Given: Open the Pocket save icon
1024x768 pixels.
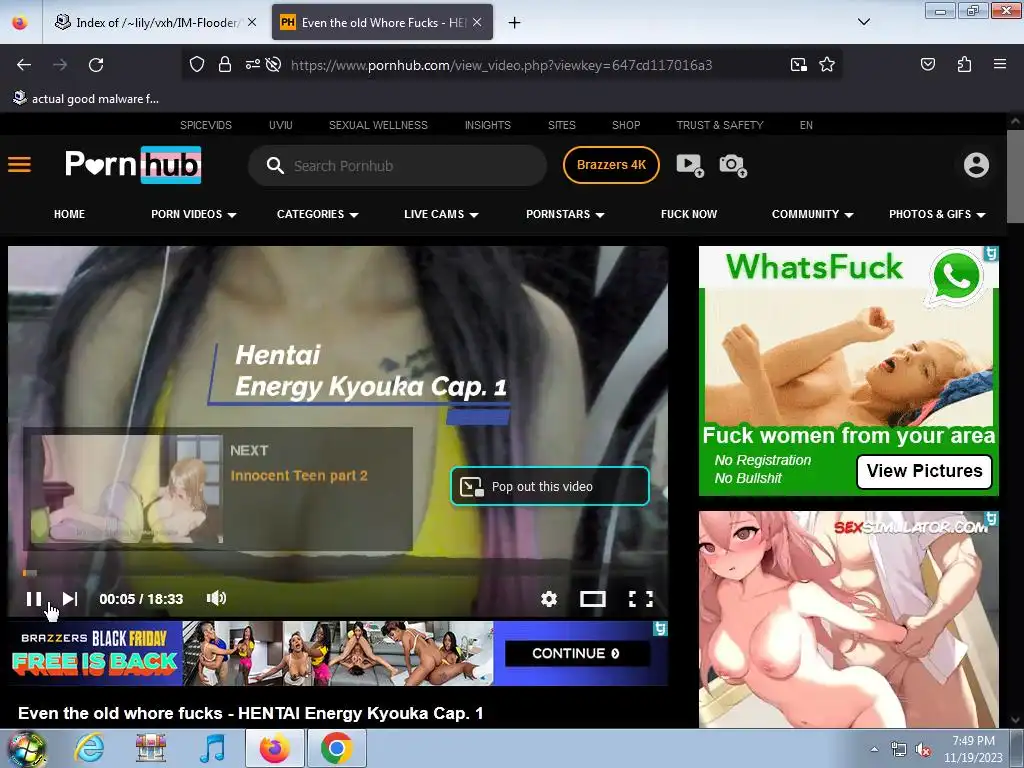Looking at the screenshot, I should click(x=927, y=64).
